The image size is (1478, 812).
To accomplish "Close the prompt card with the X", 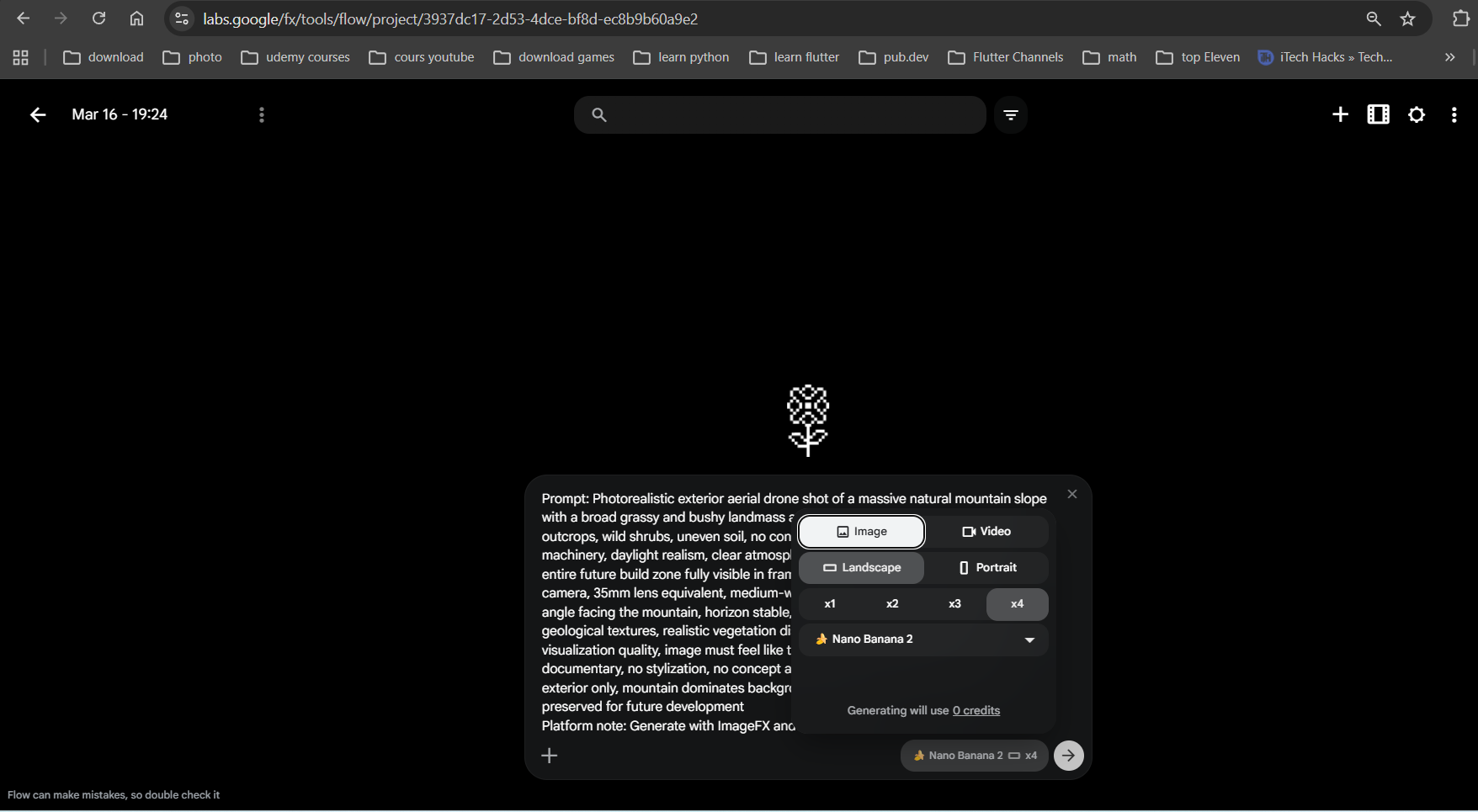I will click(1071, 494).
